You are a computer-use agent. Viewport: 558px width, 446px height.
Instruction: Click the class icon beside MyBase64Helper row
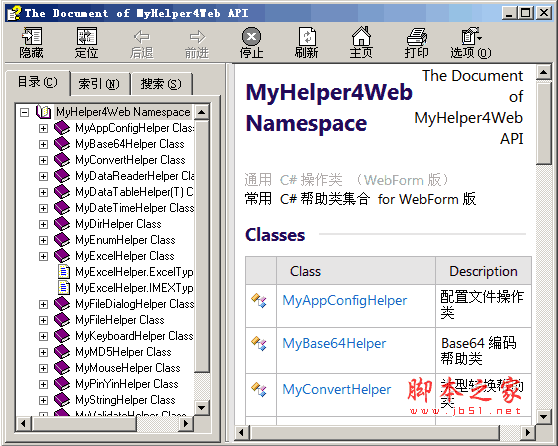coord(259,343)
